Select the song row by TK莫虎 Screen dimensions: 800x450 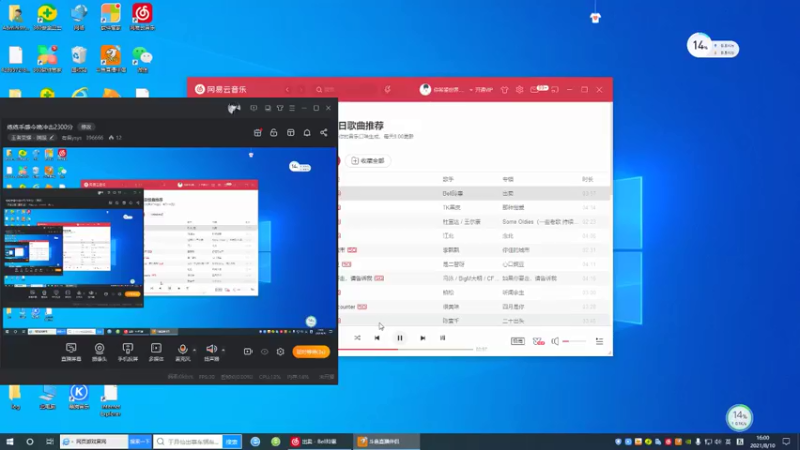click(x=474, y=208)
